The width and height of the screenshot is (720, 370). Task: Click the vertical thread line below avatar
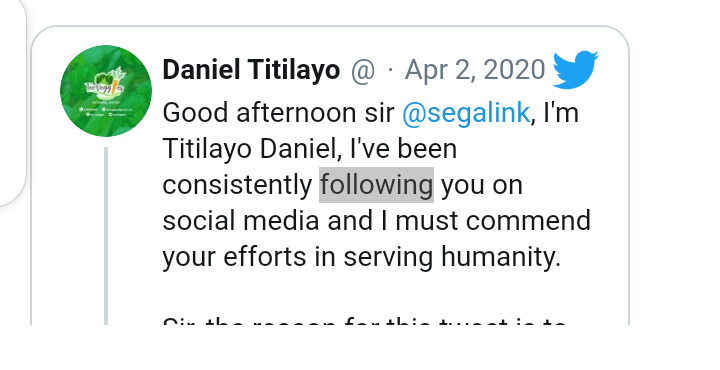pos(106,235)
